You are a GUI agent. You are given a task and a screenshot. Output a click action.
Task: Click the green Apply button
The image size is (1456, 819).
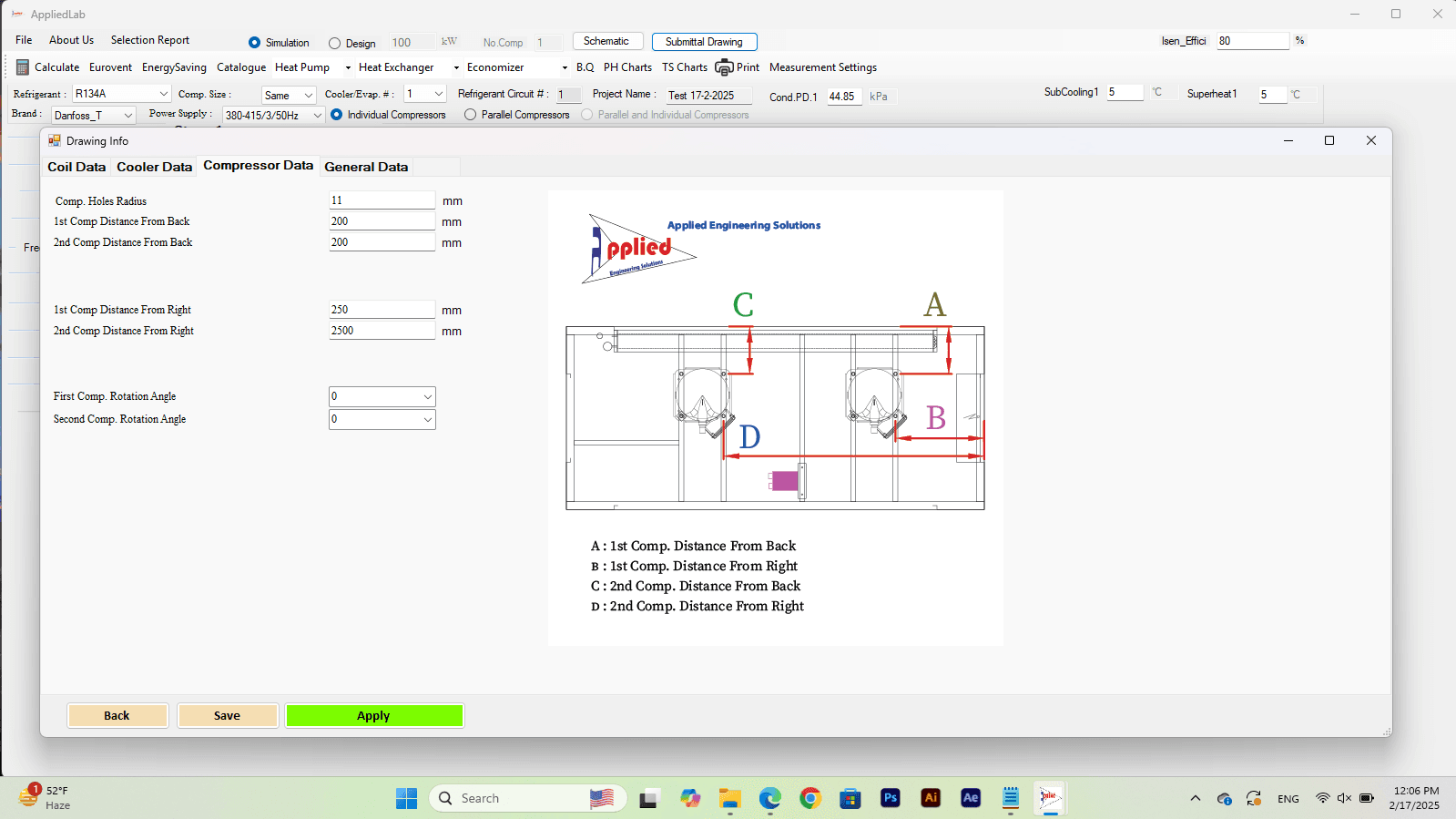pos(374,716)
